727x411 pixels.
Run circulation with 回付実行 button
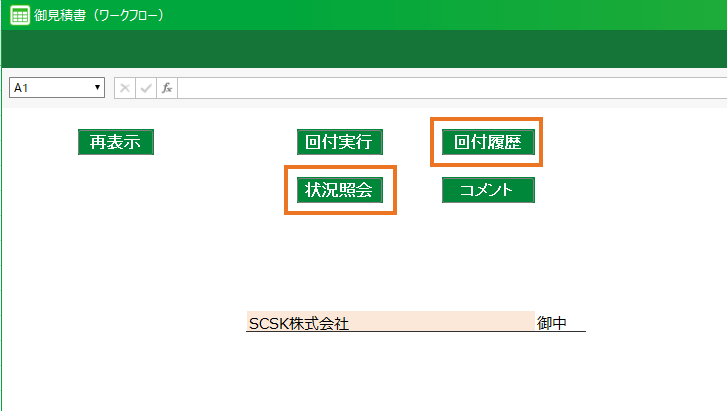[340, 142]
